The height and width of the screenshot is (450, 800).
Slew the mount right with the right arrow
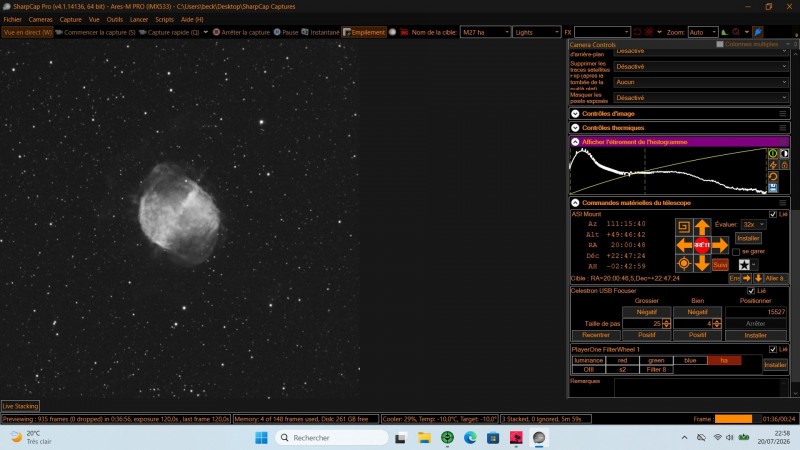720,245
